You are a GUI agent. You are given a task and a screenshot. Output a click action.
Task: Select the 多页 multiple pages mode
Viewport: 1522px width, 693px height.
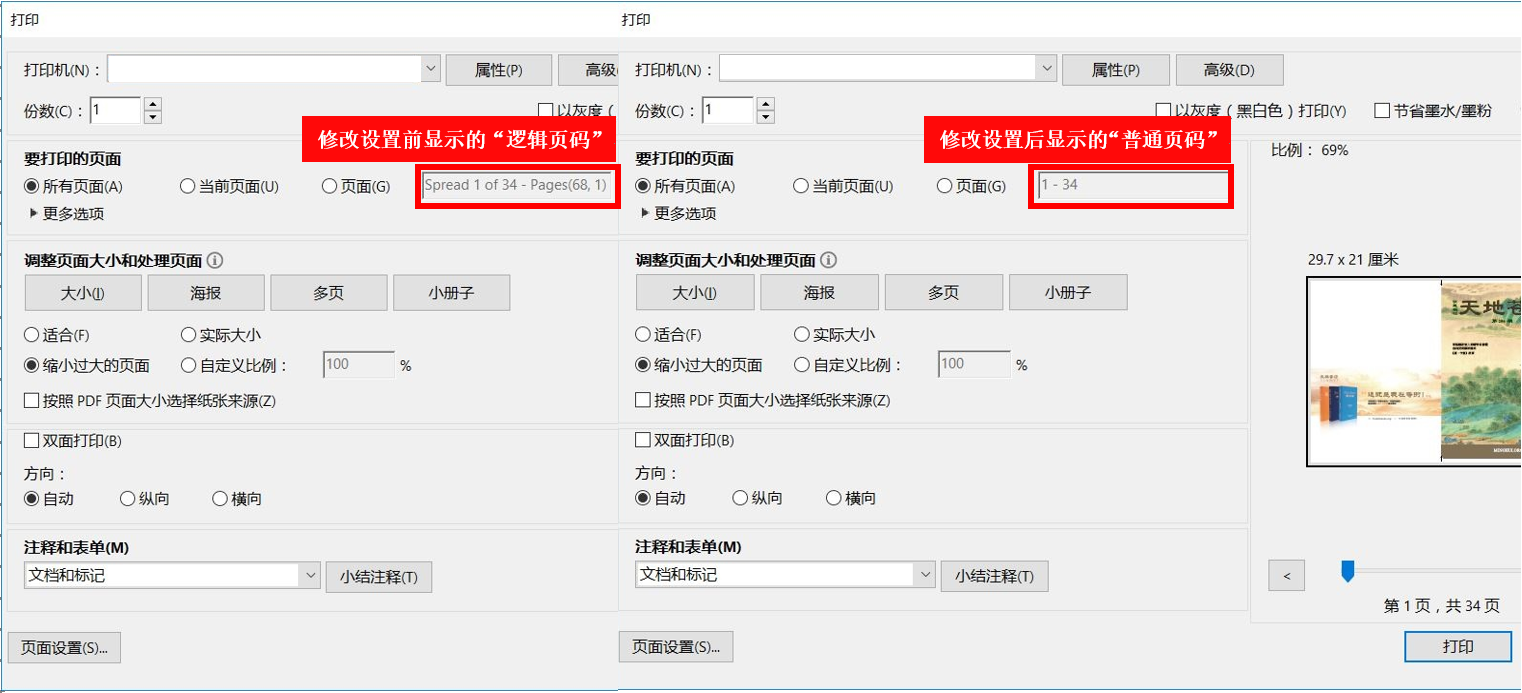tap(944, 292)
